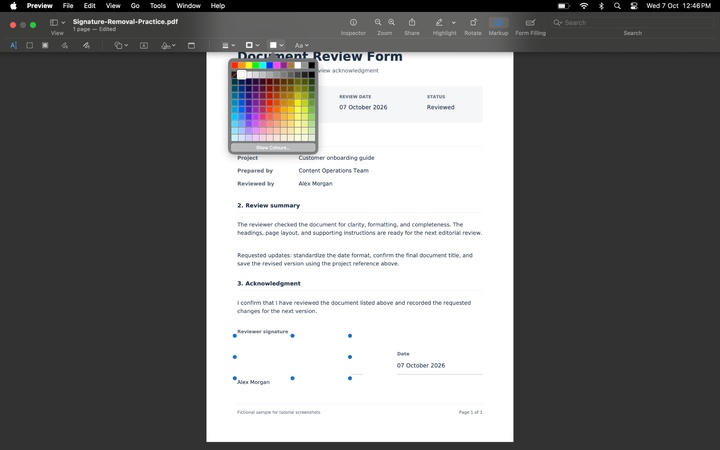Insert a Text box annotation
Image resolution: width=720 pixels, height=450 pixels.
point(144,45)
